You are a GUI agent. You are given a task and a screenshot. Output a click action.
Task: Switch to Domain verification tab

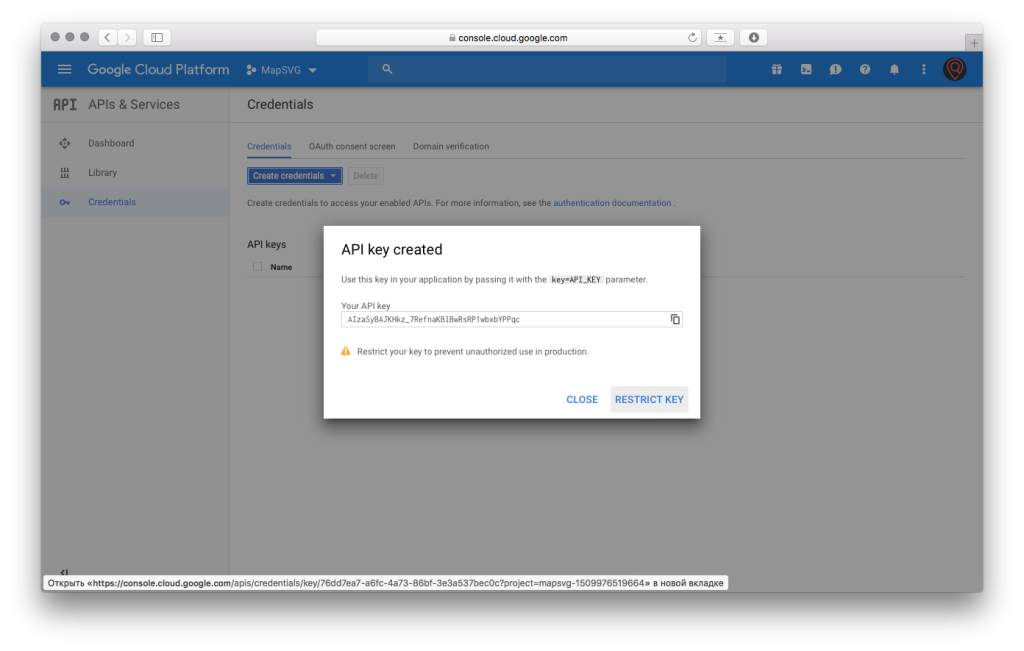[451, 146]
